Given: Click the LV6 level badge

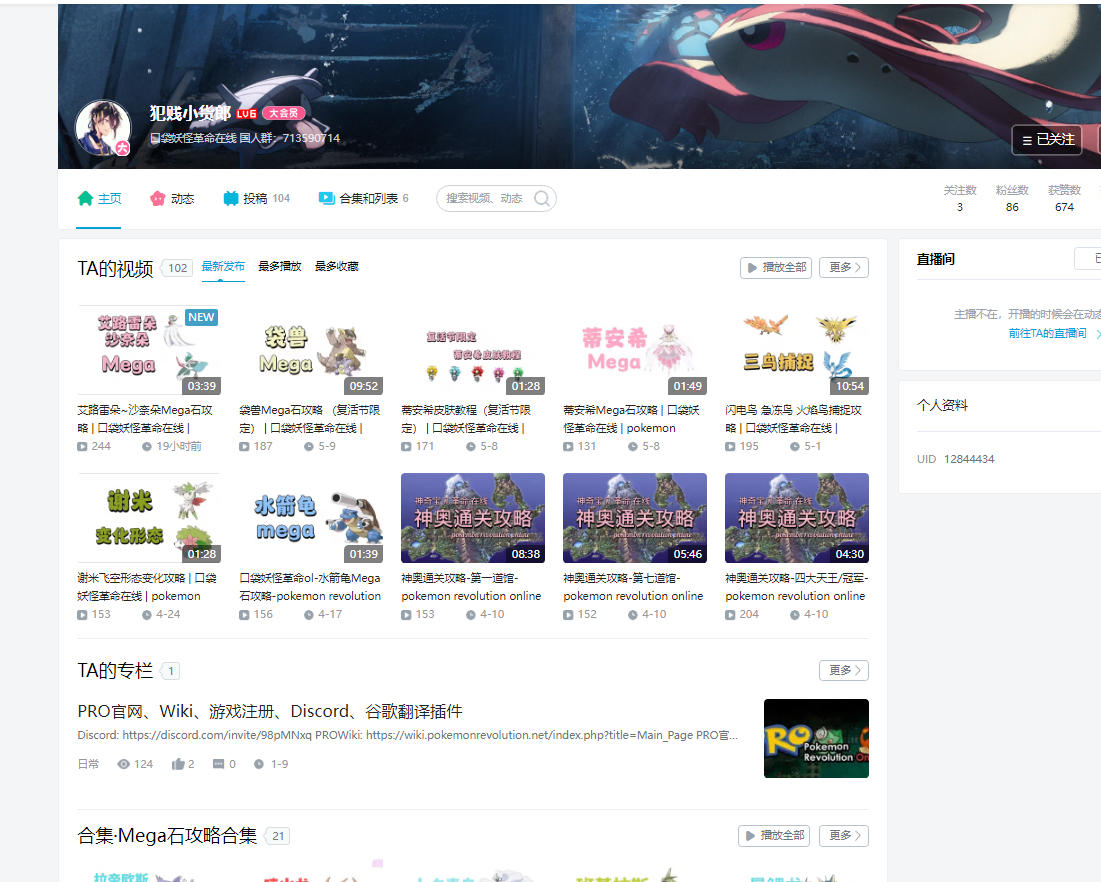Looking at the screenshot, I should [246, 113].
